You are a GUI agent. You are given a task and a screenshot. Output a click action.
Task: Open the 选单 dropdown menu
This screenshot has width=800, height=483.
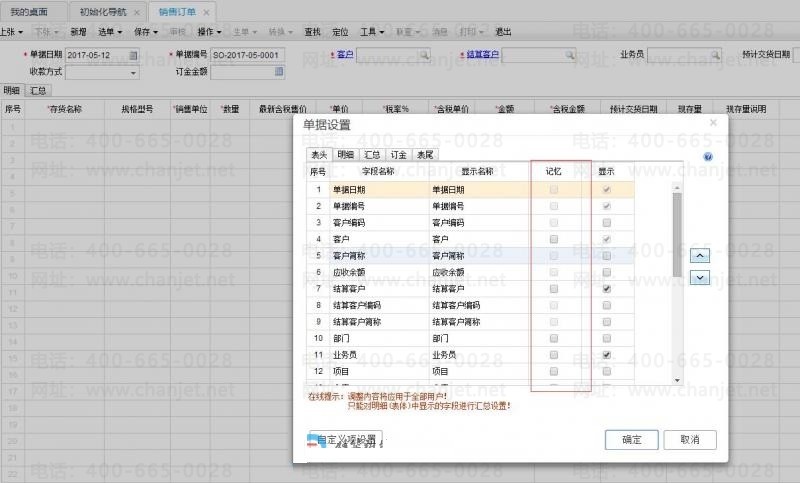click(x=110, y=32)
